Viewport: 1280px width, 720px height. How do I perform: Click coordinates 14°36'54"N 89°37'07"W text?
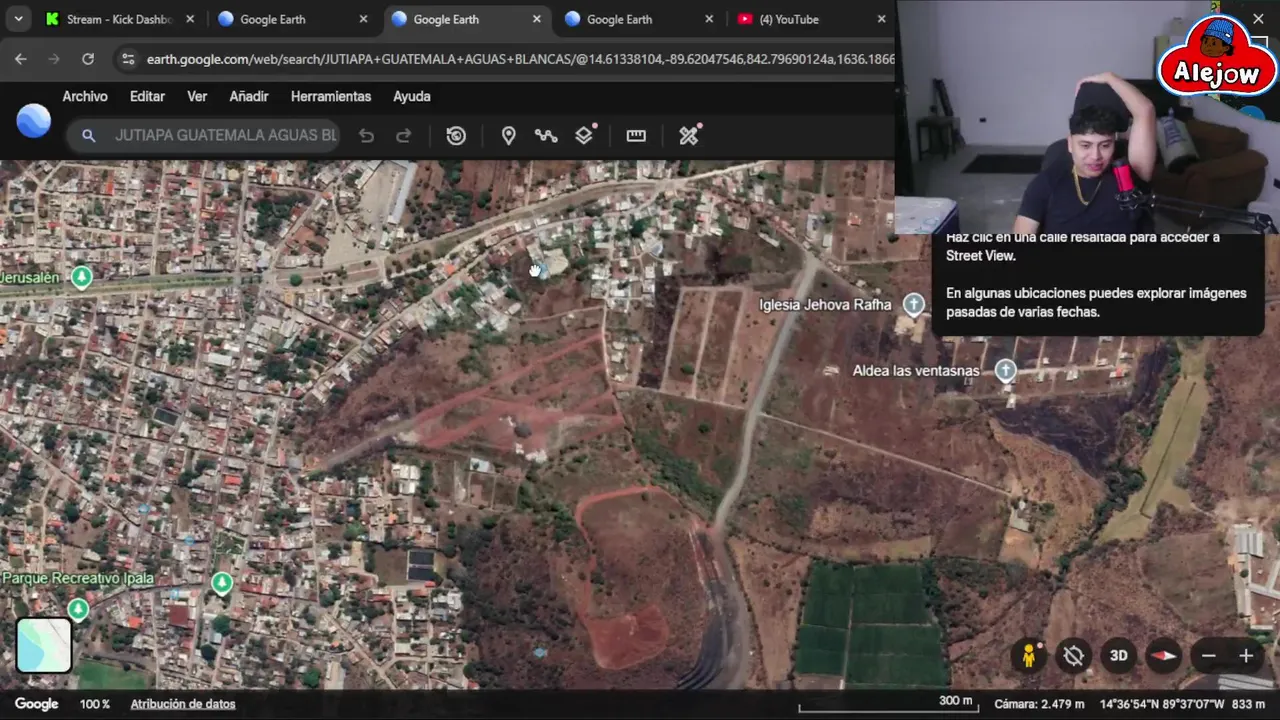coord(1162,704)
